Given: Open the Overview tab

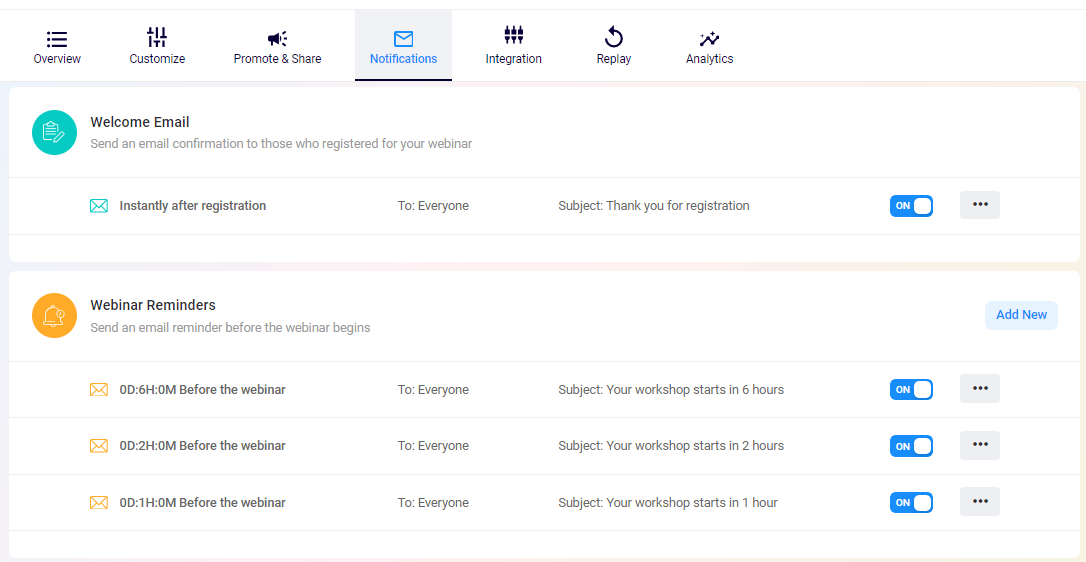Looking at the screenshot, I should [x=57, y=47].
